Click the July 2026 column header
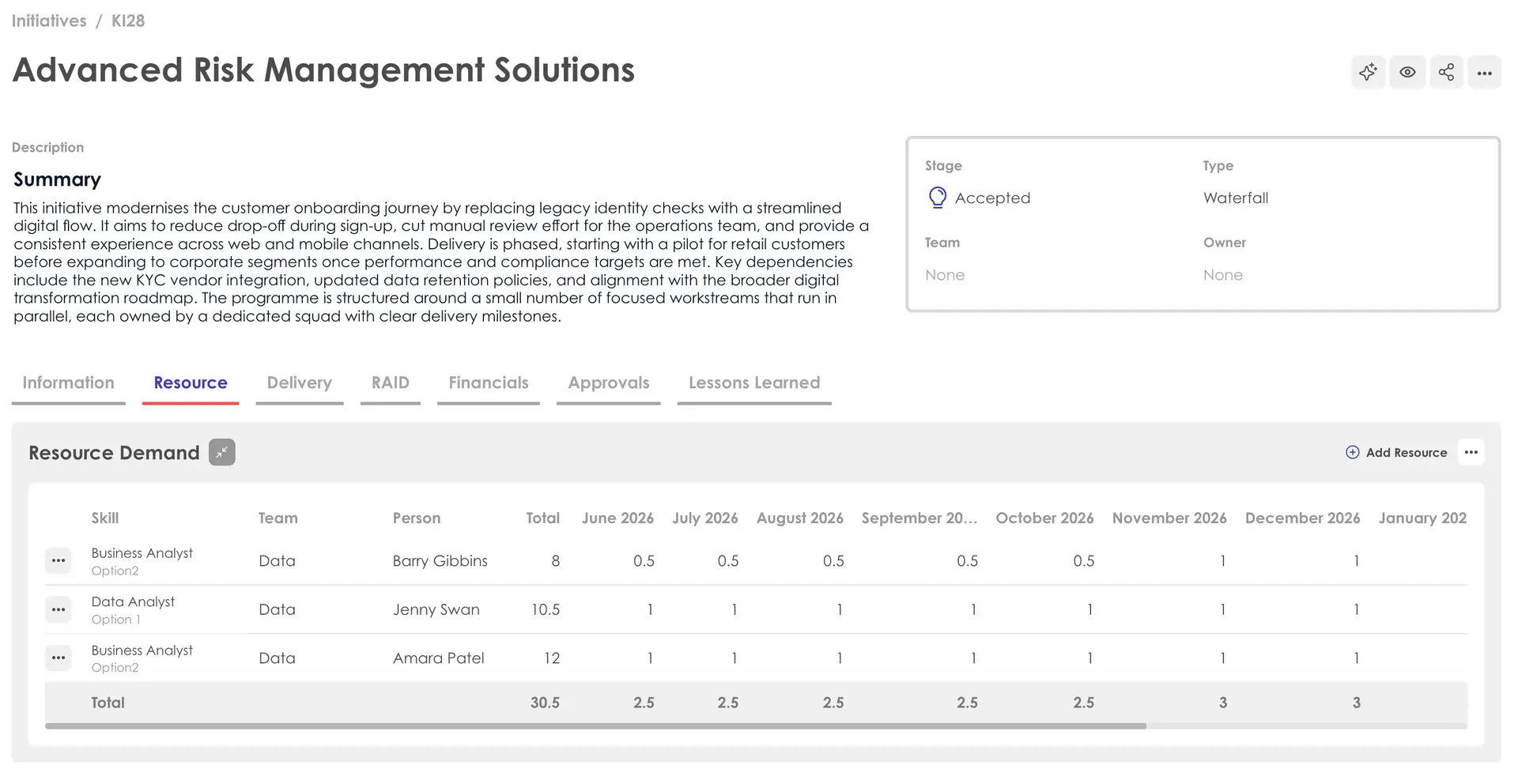The image size is (1518, 784). (x=705, y=518)
